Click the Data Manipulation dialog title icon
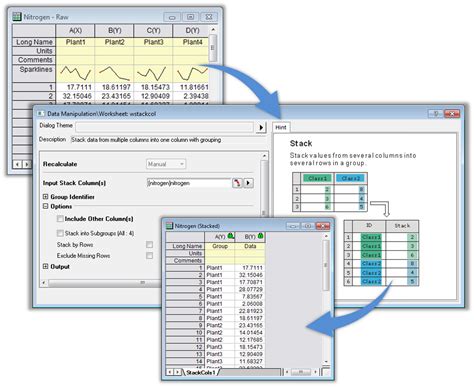The image size is (474, 387). (x=41, y=114)
